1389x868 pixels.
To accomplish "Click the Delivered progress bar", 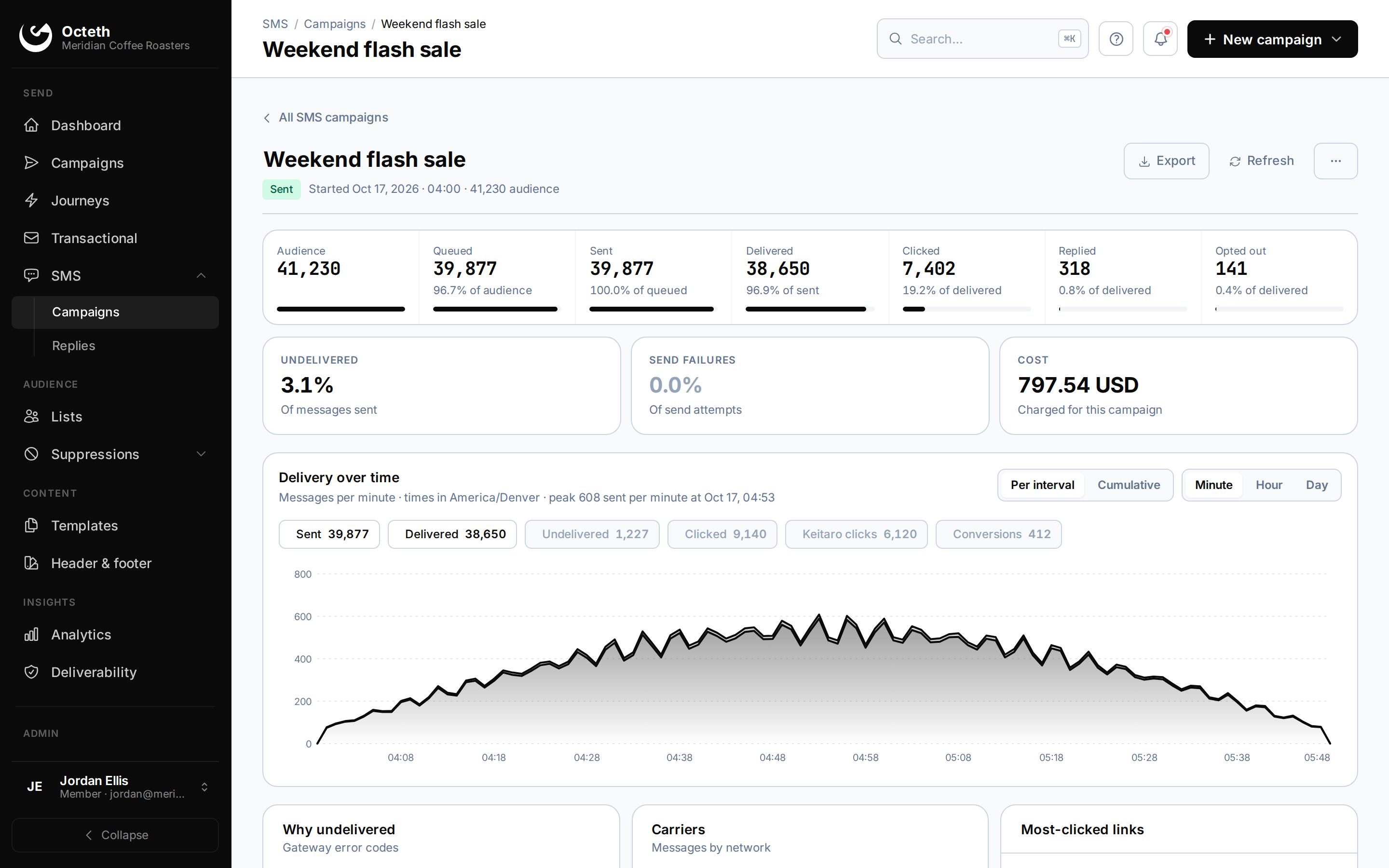I will (810, 310).
